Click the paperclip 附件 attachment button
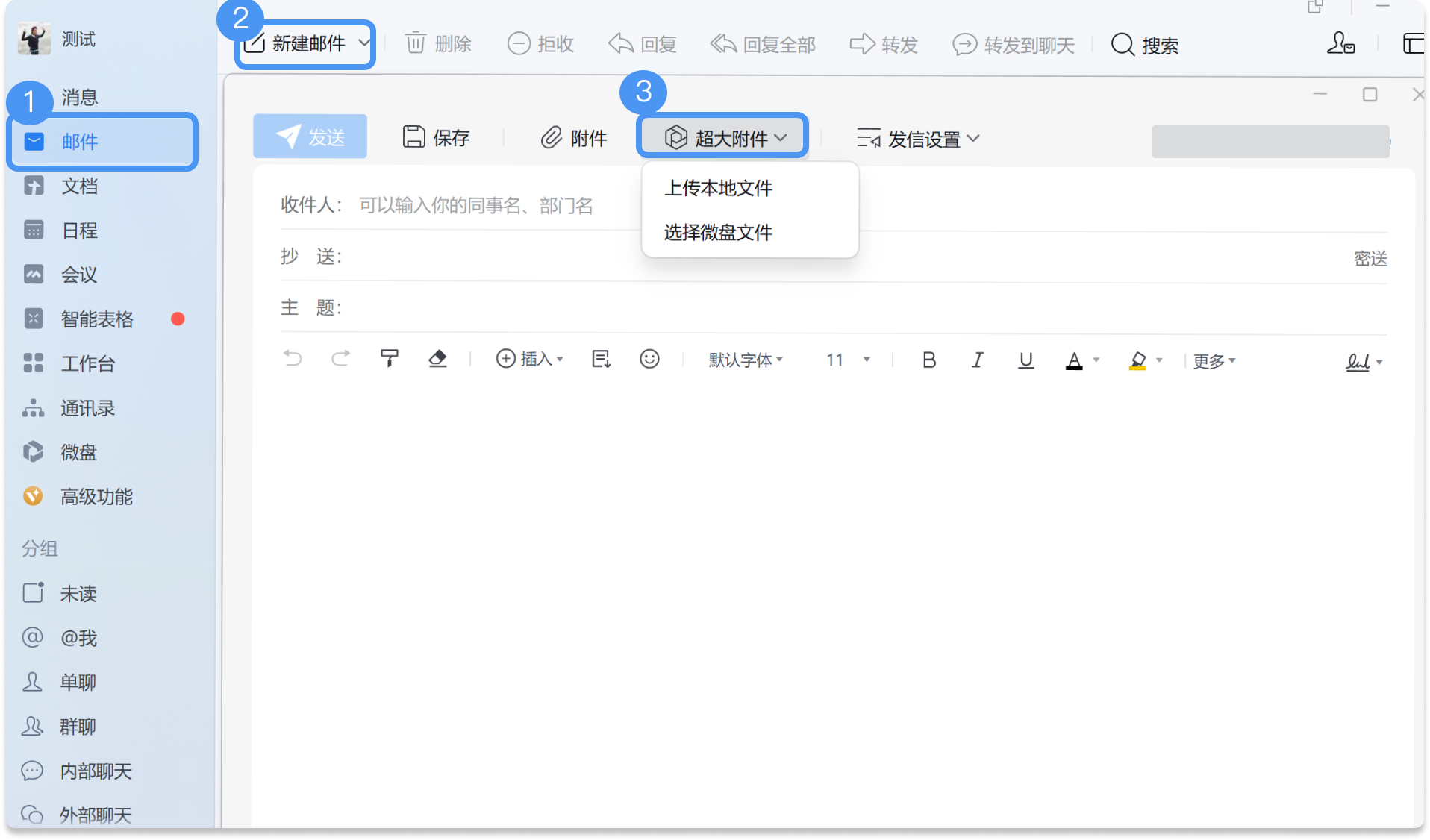1430x840 pixels. [573, 138]
